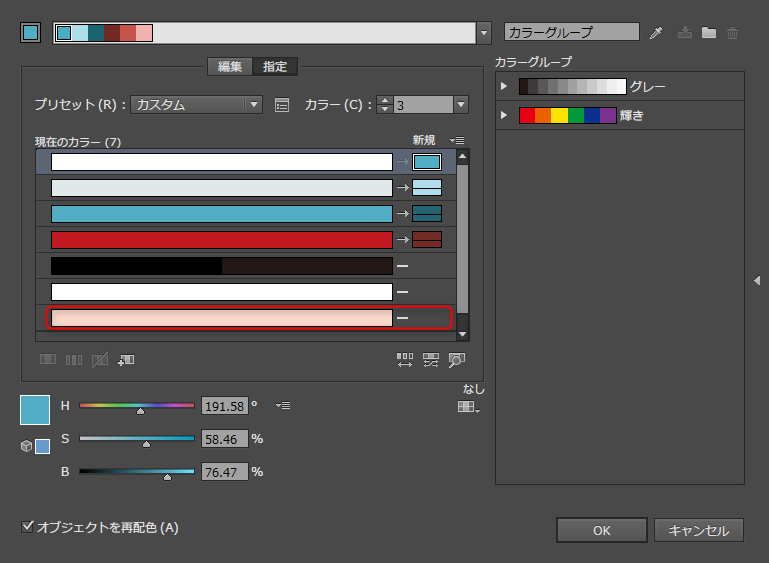Viewport: 769px width, 563px height.
Task: Click the randomly change color order icon
Action: (405, 360)
